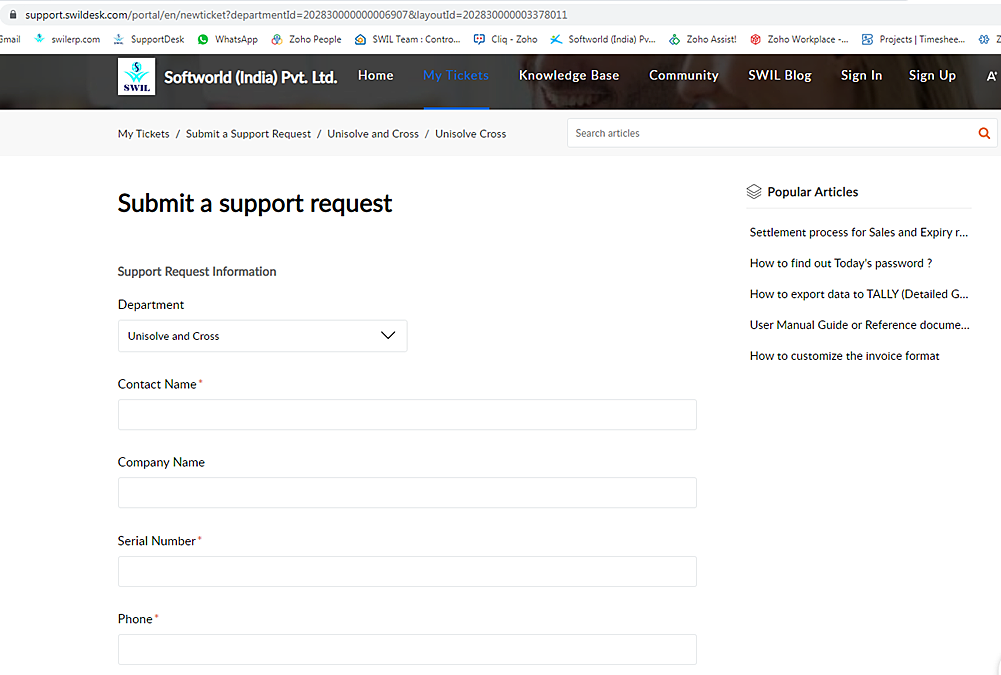This screenshot has width=1001, height=675.
Task: Open the swilerp.com bookmark
Action: [x=67, y=39]
